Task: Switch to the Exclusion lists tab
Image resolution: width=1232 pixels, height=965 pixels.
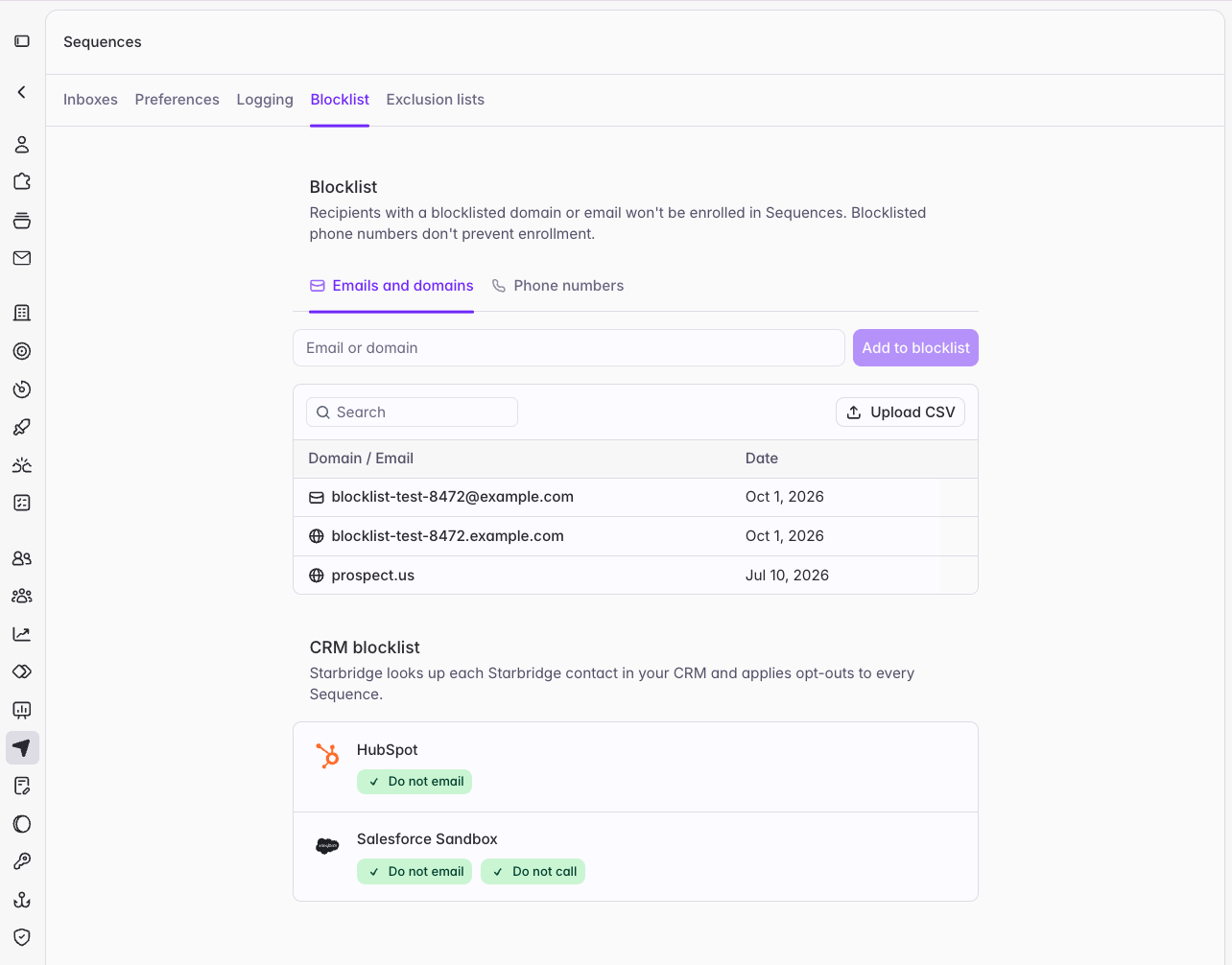Action: coord(436,100)
